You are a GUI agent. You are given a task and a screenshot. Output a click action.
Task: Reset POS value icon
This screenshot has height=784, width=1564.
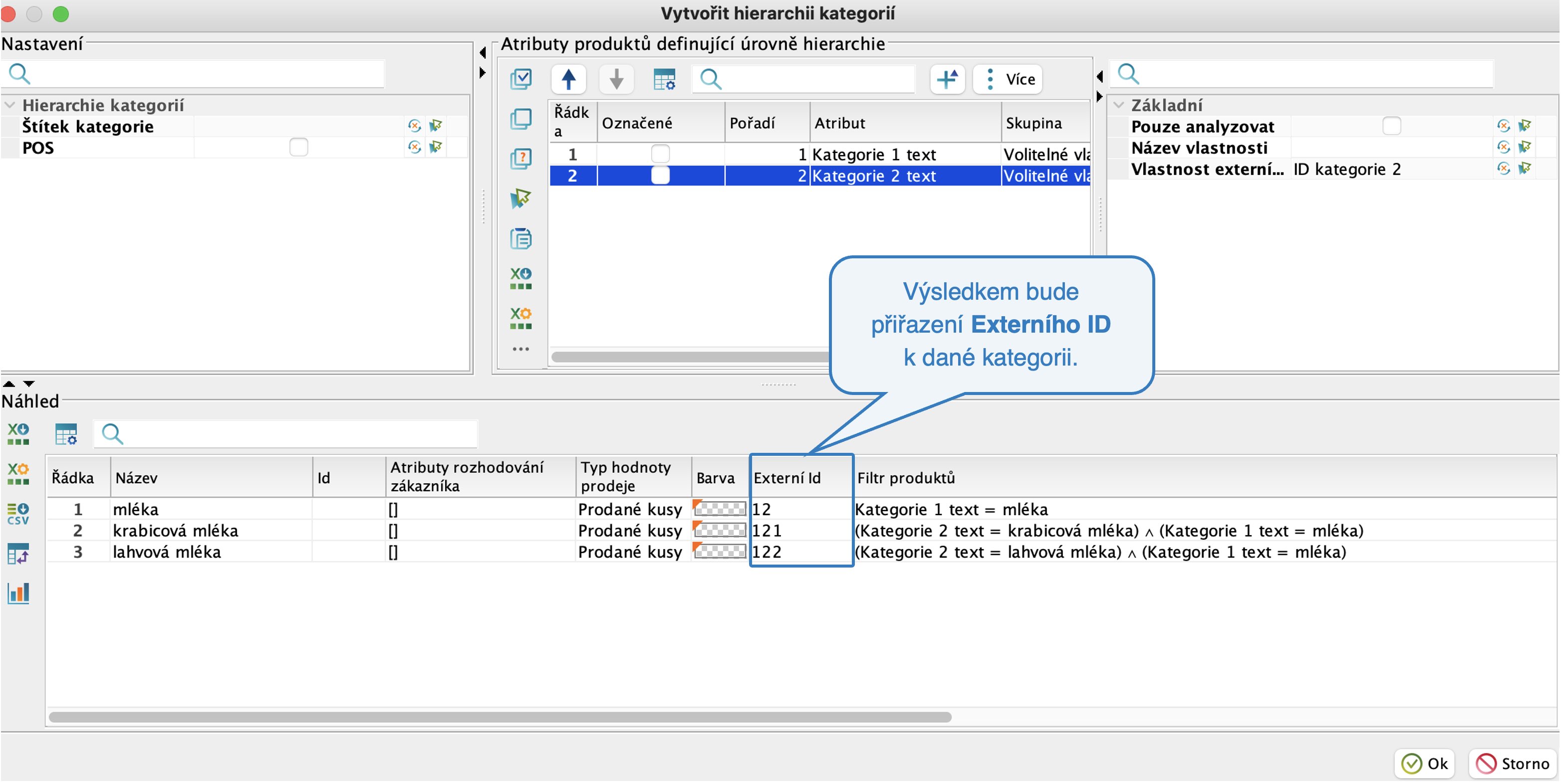click(x=415, y=147)
